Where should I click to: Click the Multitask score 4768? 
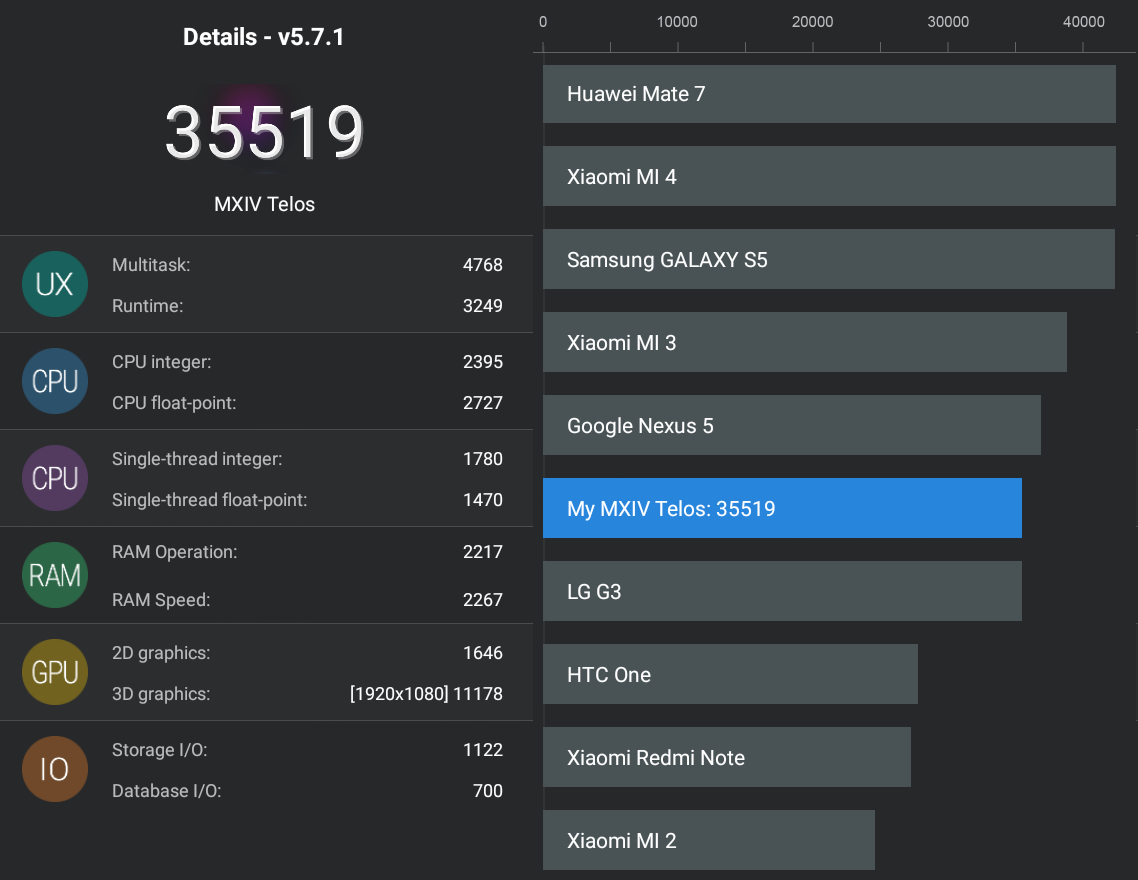click(483, 265)
